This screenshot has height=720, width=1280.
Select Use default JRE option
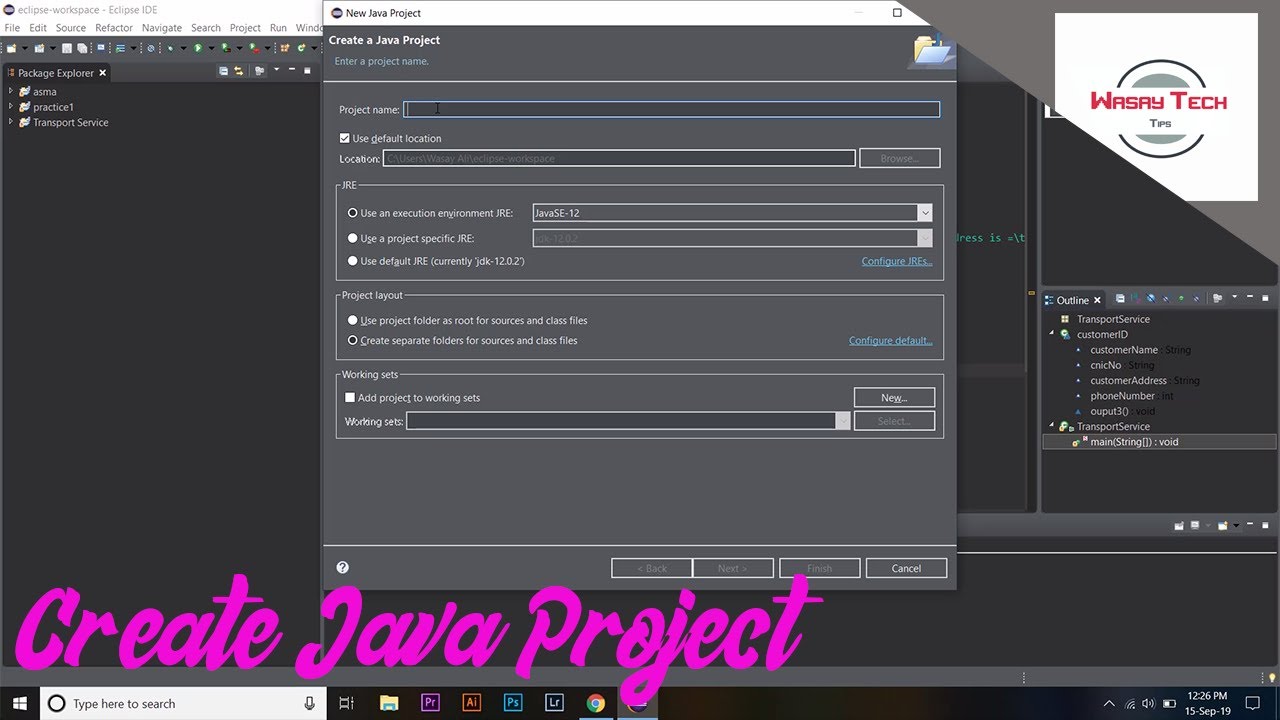(x=352, y=261)
